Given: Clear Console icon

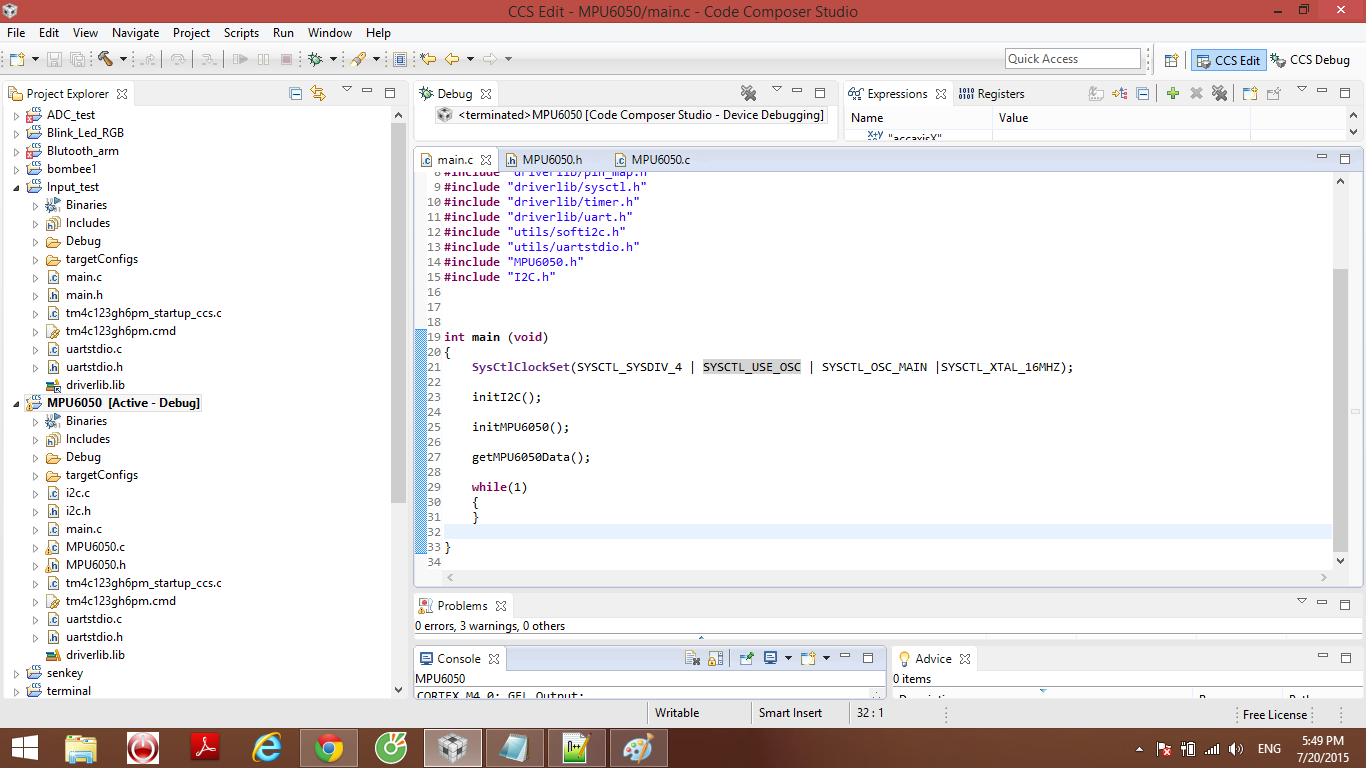Looking at the screenshot, I should [x=692, y=658].
